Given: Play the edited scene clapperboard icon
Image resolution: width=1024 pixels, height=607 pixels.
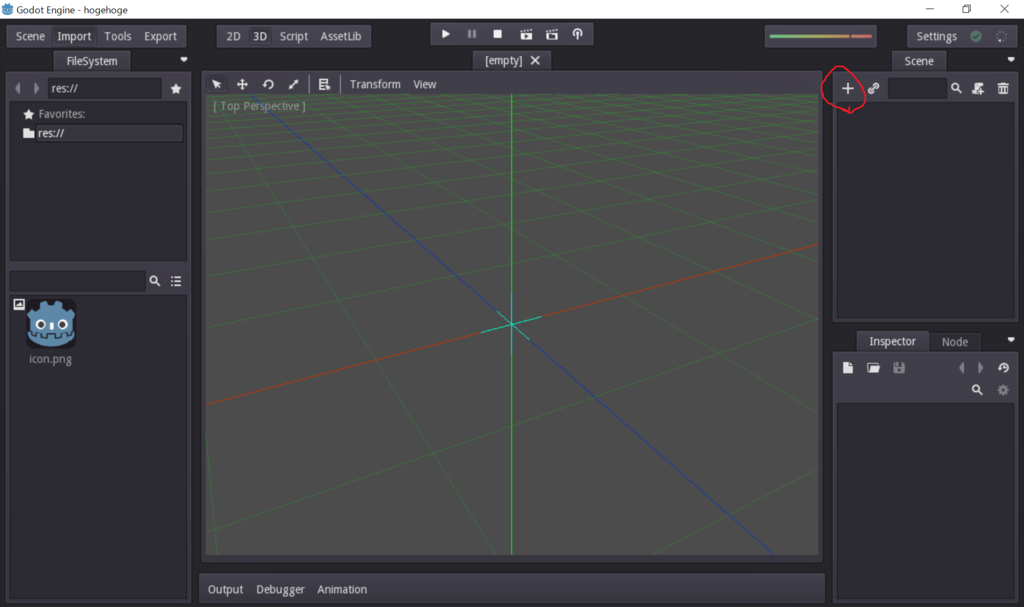Looking at the screenshot, I should click(526, 34).
